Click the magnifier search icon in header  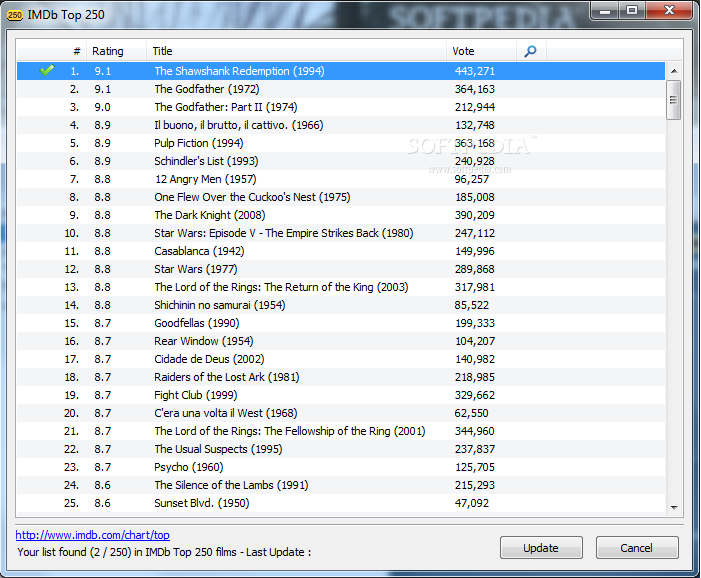(530, 51)
